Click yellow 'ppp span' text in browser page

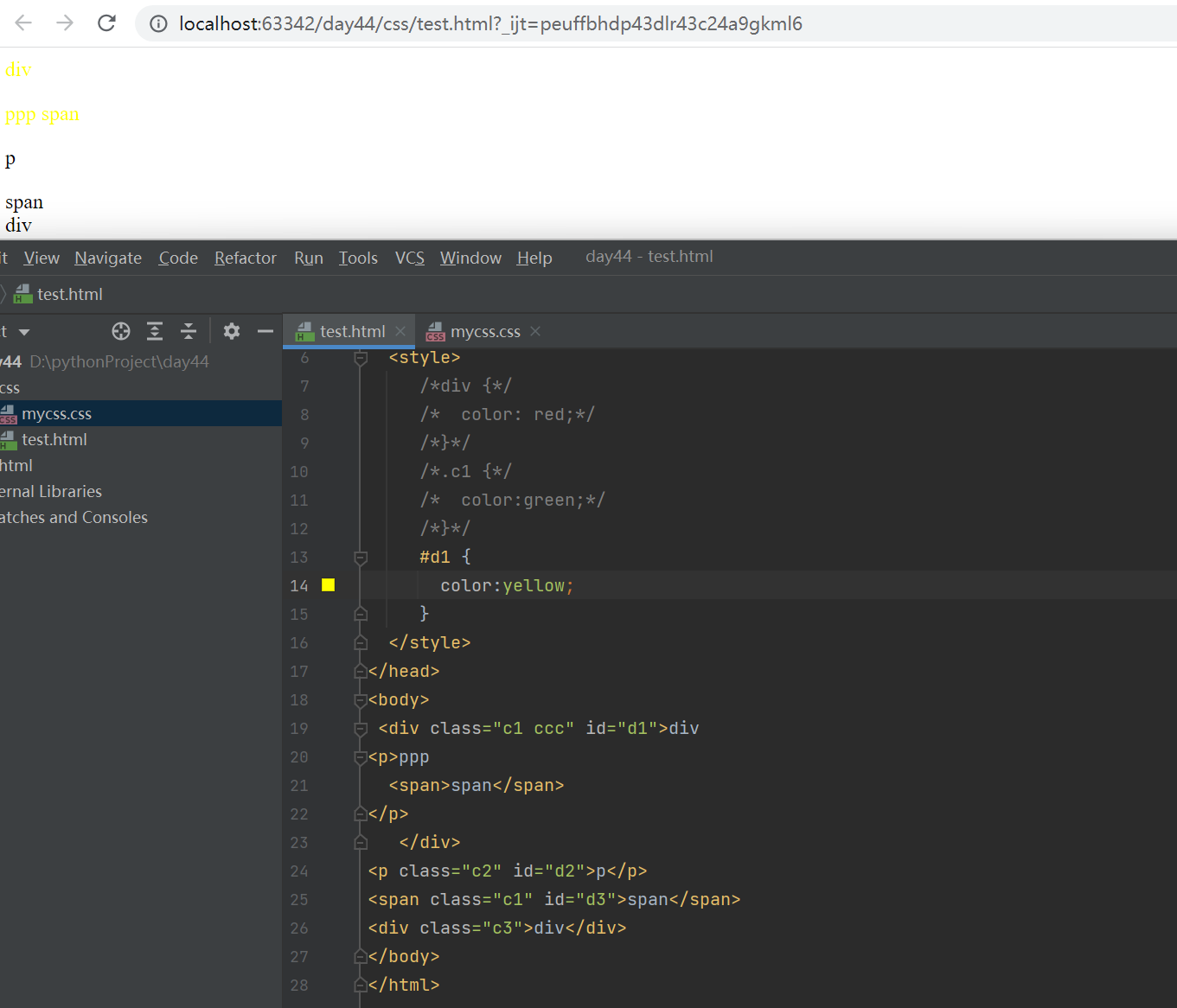coord(42,114)
